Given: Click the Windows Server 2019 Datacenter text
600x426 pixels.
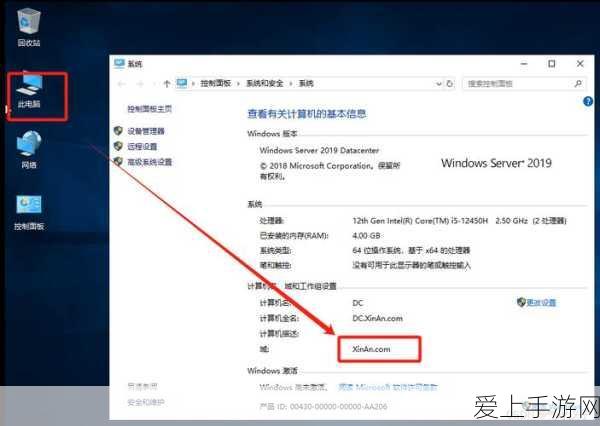Looking at the screenshot, I should 320,150.
